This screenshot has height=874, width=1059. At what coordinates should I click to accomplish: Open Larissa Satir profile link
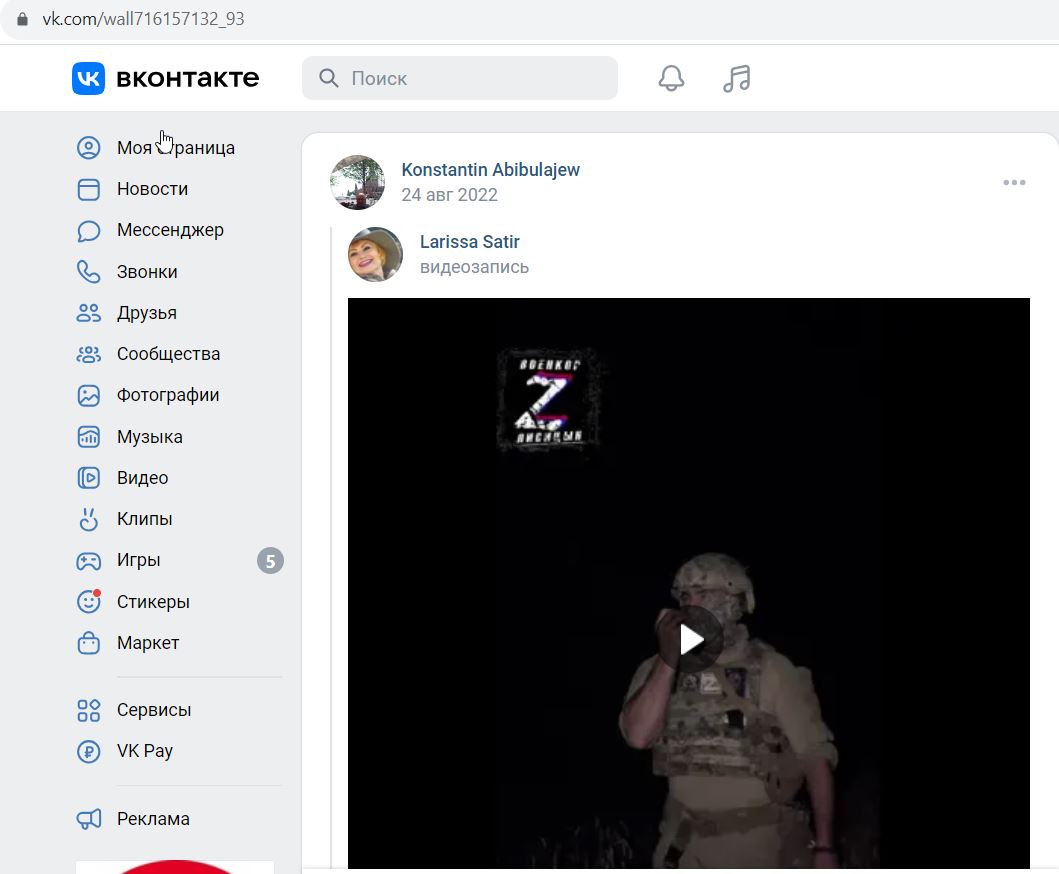pos(469,242)
